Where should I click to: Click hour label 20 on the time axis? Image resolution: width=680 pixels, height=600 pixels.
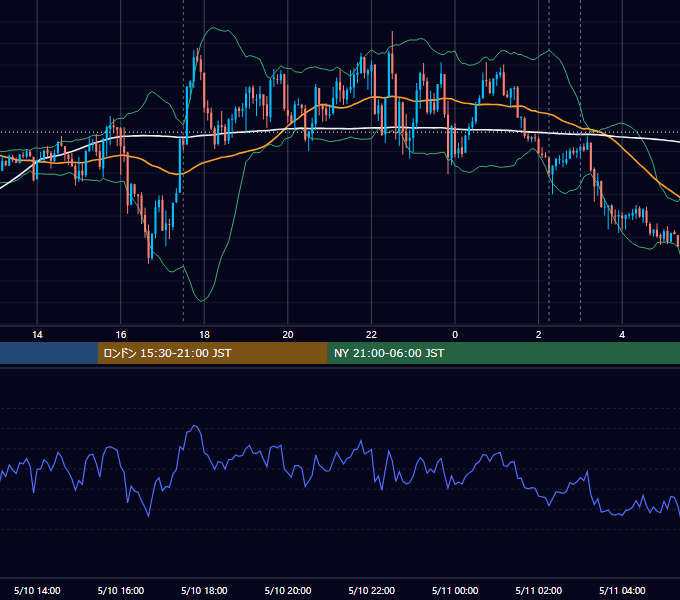[x=288, y=335]
